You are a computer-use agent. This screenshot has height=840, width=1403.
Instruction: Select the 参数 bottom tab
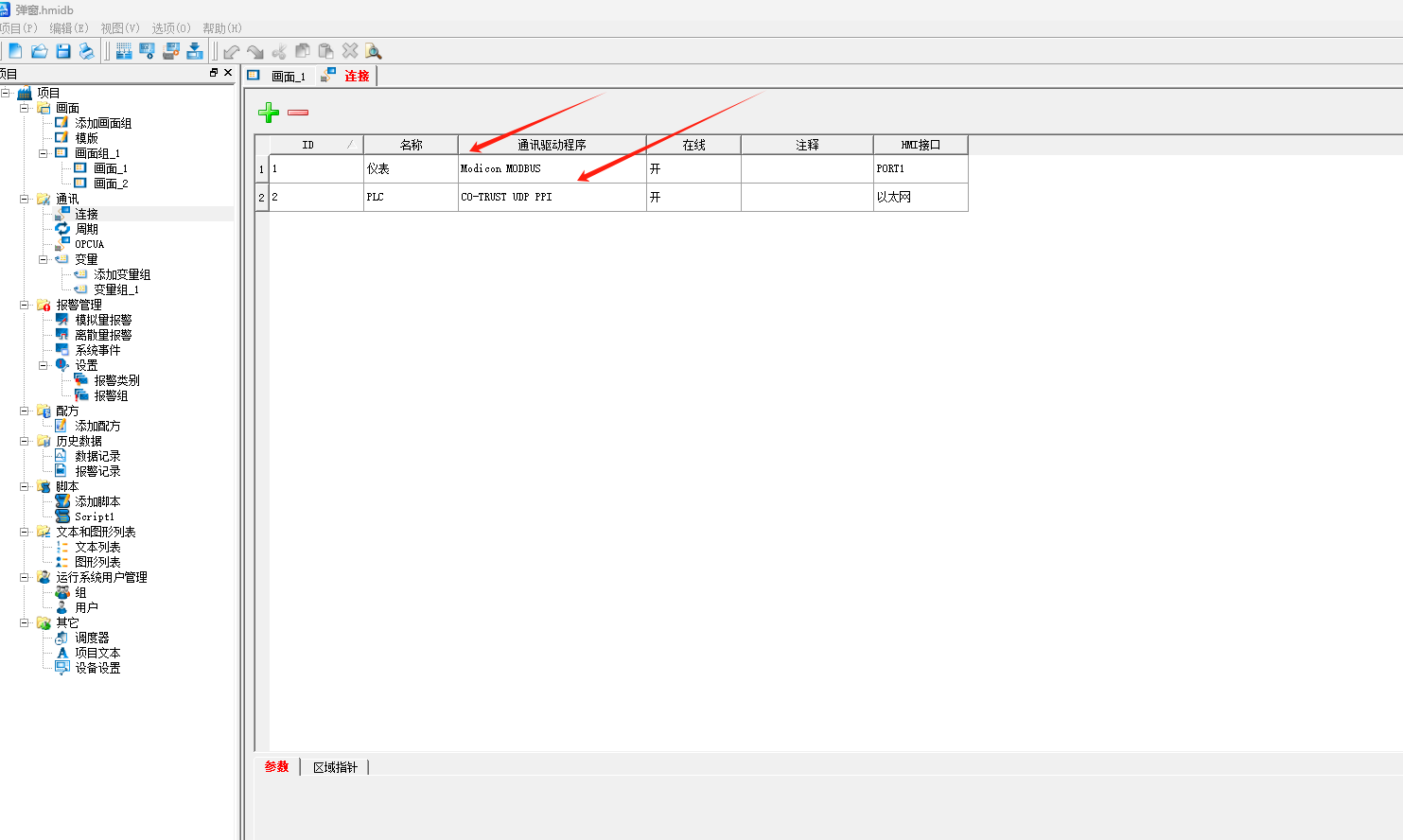pyautogui.click(x=276, y=767)
